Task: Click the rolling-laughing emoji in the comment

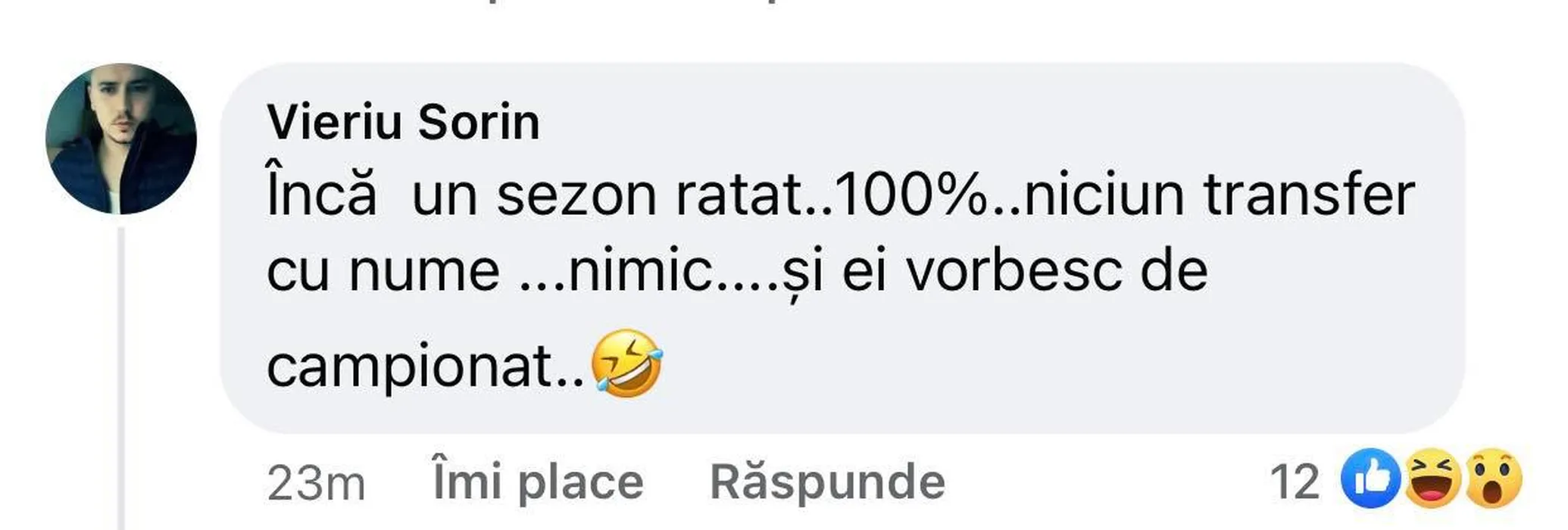Action: 626,363
